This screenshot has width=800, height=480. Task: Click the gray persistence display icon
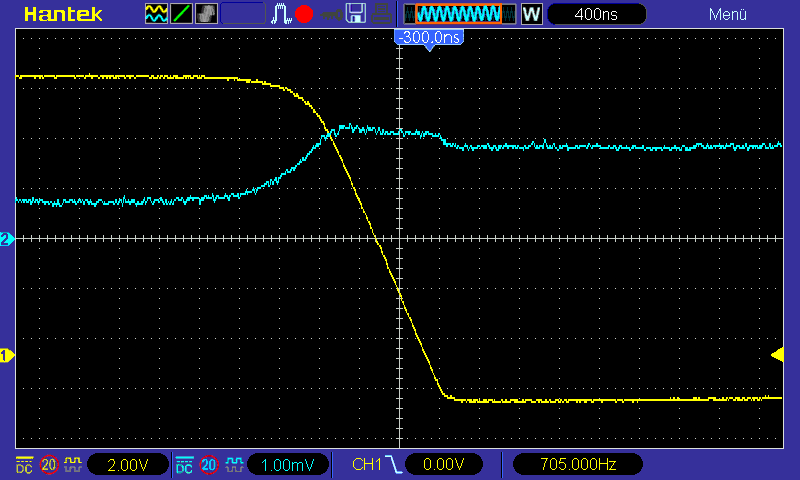pos(206,14)
